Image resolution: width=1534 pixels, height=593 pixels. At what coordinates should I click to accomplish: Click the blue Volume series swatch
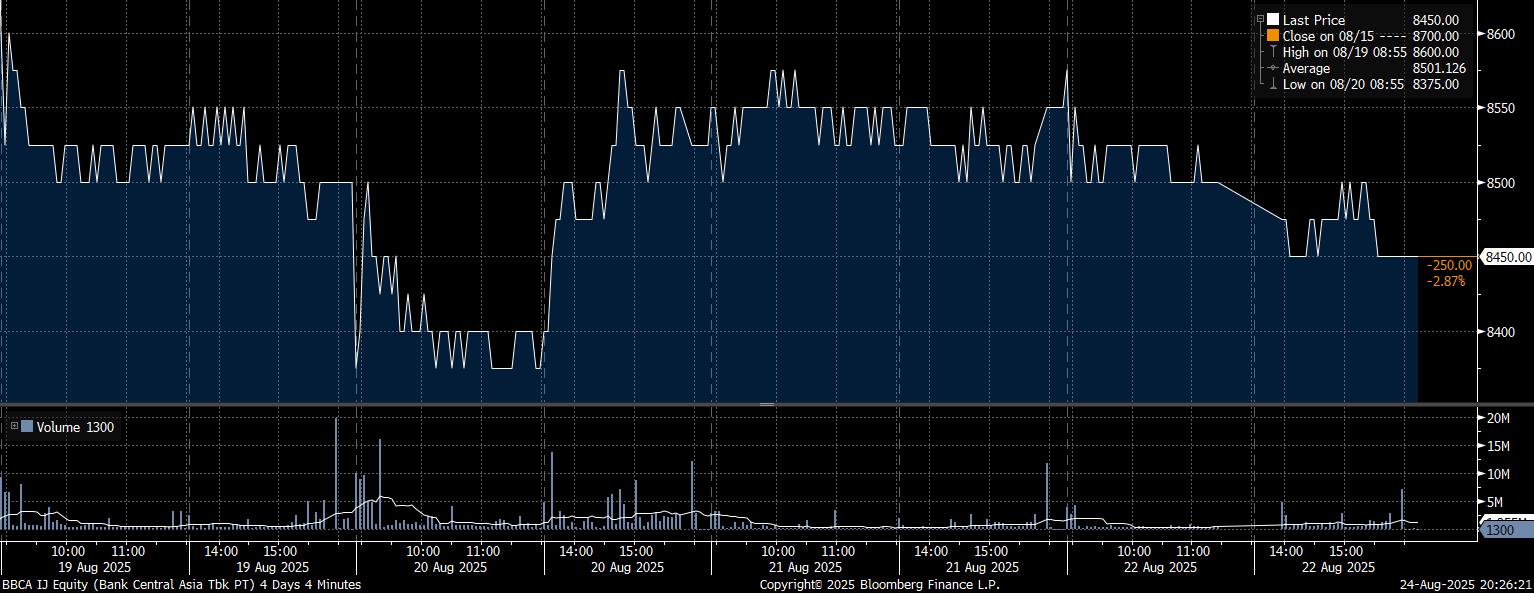point(27,427)
